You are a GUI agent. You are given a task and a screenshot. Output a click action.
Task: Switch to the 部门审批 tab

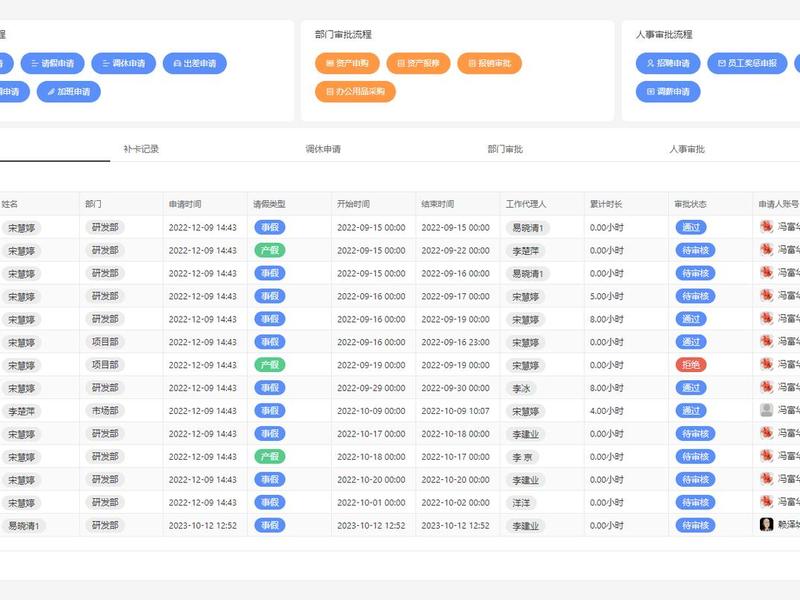click(505, 149)
